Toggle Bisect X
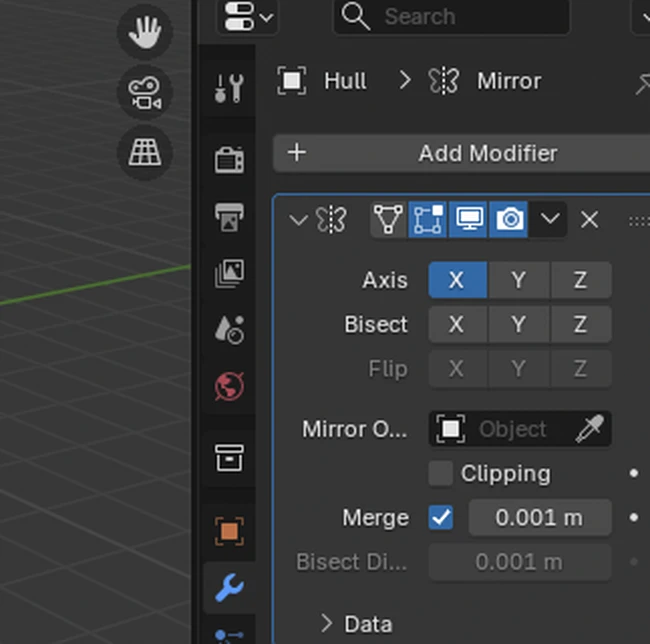Image resolution: width=650 pixels, height=644 pixels. (458, 324)
